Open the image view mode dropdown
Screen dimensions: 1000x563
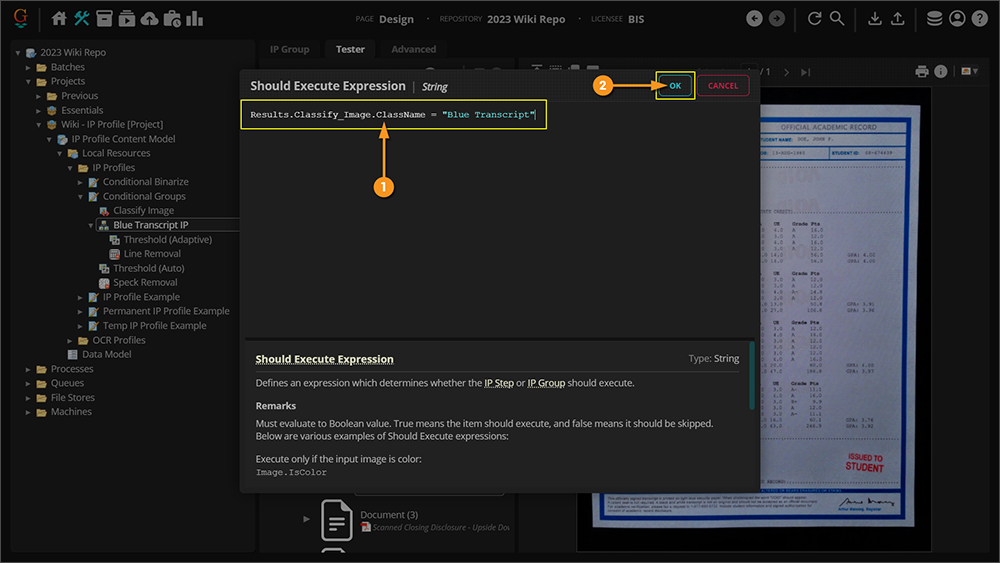[969, 71]
